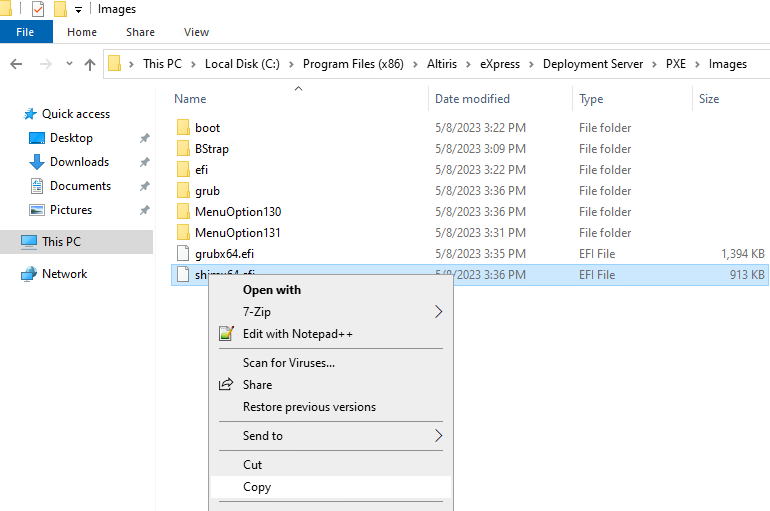Image resolution: width=770 pixels, height=511 pixels.
Task: Open the boot folder icon
Action: pyautogui.click(x=182, y=128)
